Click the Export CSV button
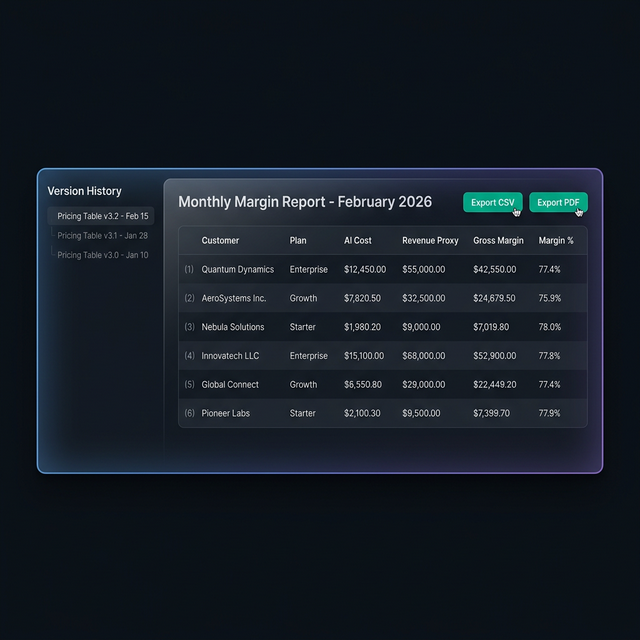The width and height of the screenshot is (640, 640). tap(493, 202)
